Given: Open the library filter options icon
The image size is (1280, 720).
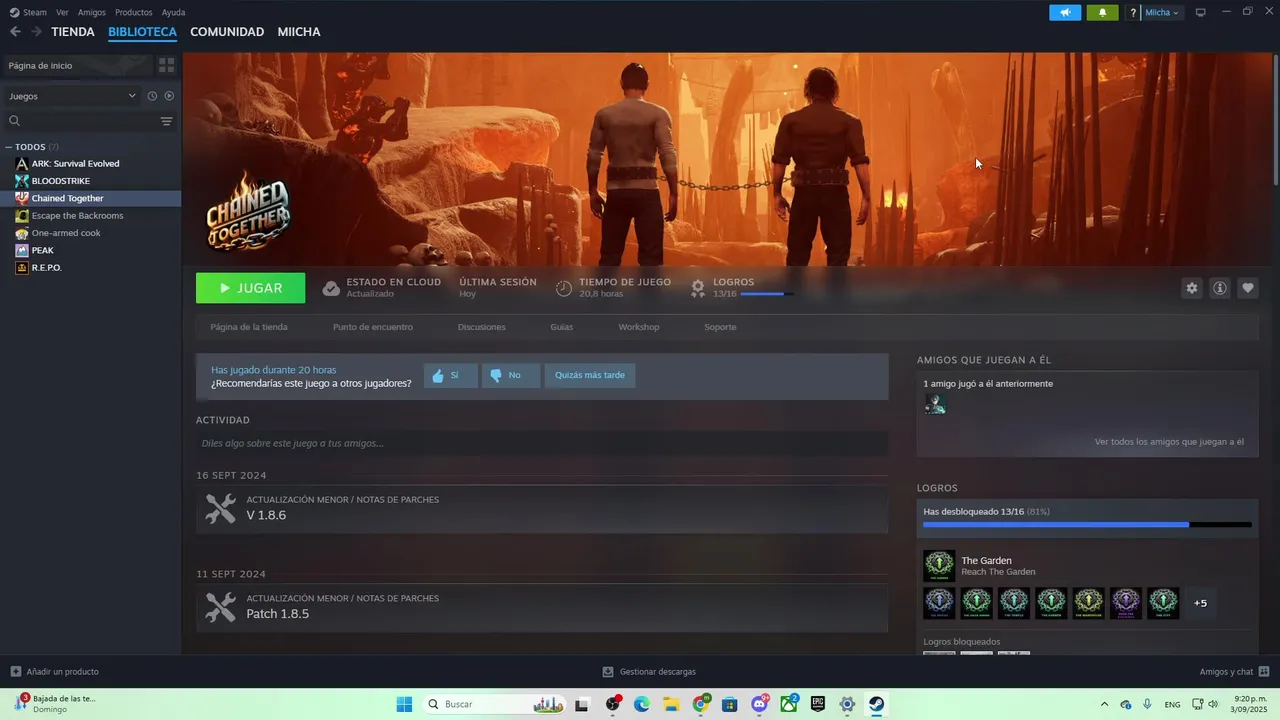Looking at the screenshot, I should [167, 121].
